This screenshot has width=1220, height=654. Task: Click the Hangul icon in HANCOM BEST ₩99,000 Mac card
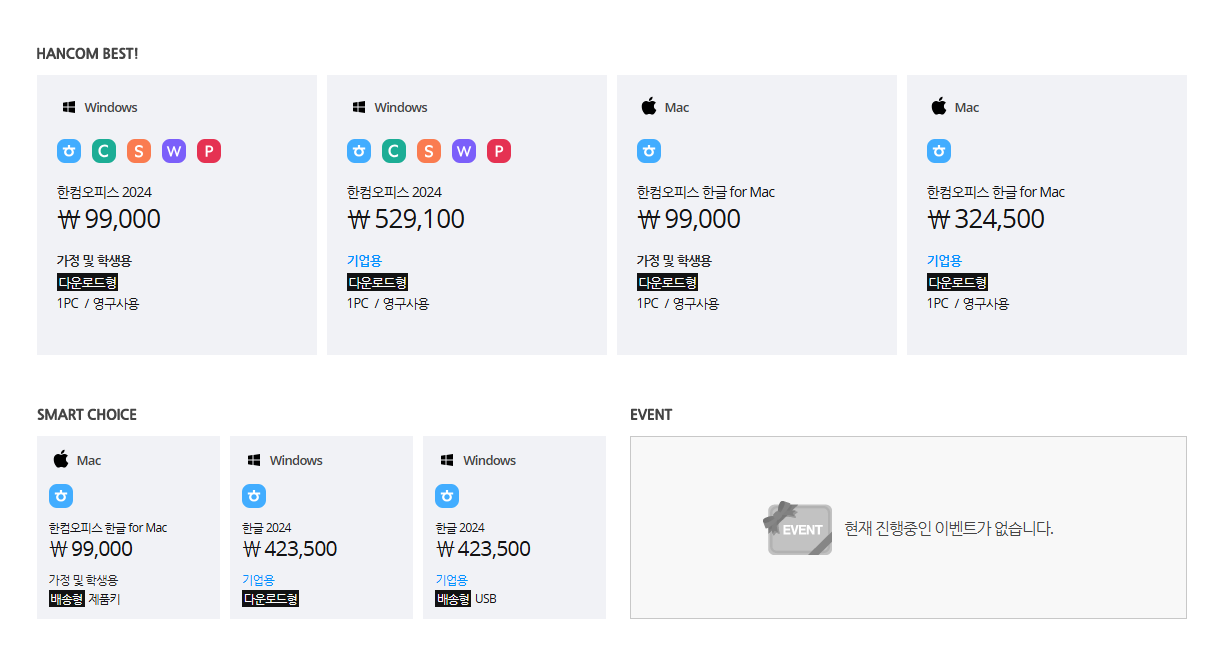tap(649, 151)
